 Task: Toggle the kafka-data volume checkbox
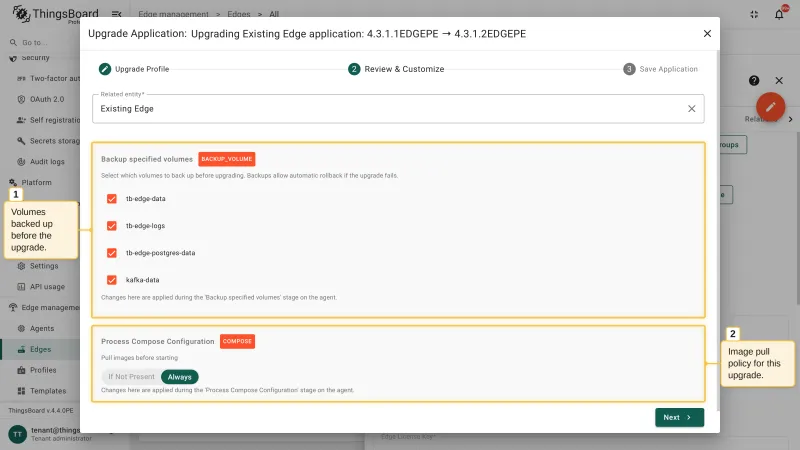(x=112, y=280)
